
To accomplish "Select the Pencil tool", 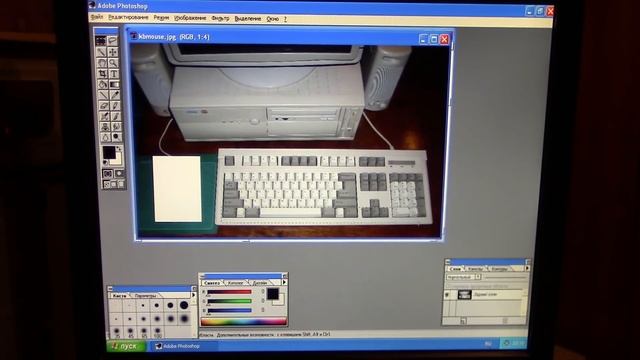I will tap(116, 105).
